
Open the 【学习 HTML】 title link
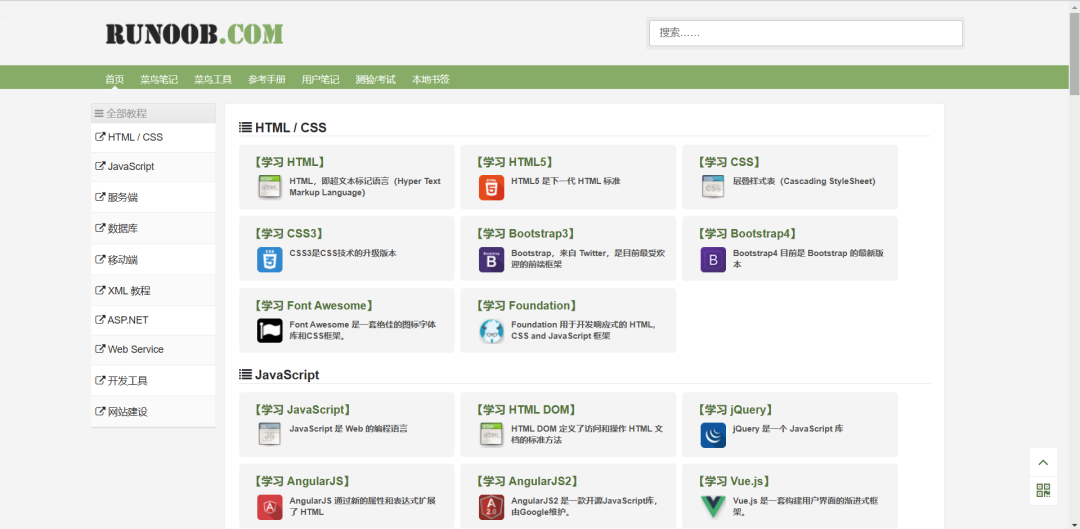(289, 162)
